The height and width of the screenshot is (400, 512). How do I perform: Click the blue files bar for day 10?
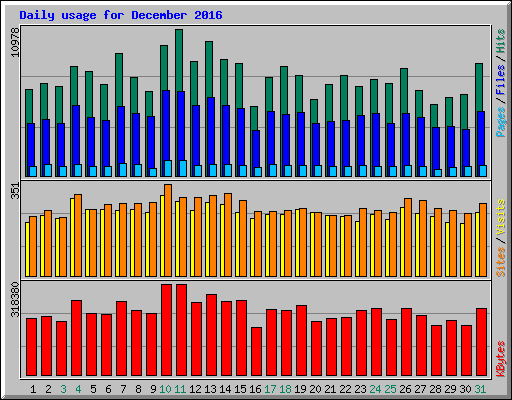point(166,125)
